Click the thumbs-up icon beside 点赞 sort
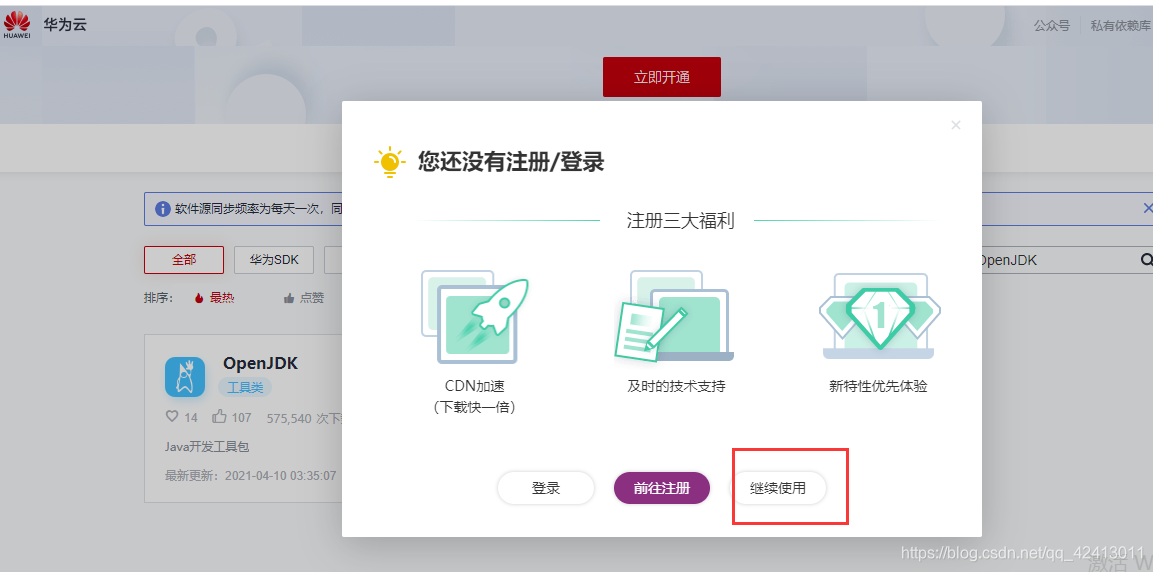Image resolution: width=1153 pixels, height=572 pixels. pos(289,298)
